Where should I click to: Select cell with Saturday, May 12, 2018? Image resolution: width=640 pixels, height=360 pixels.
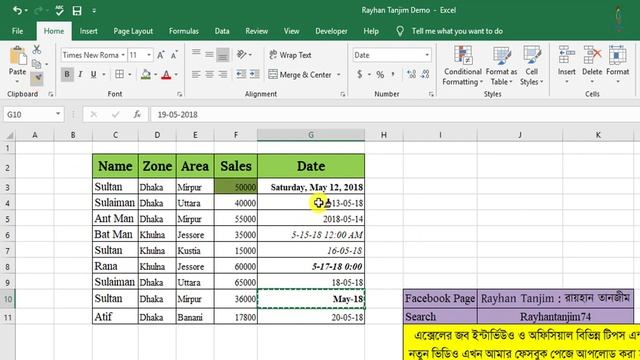click(x=311, y=187)
